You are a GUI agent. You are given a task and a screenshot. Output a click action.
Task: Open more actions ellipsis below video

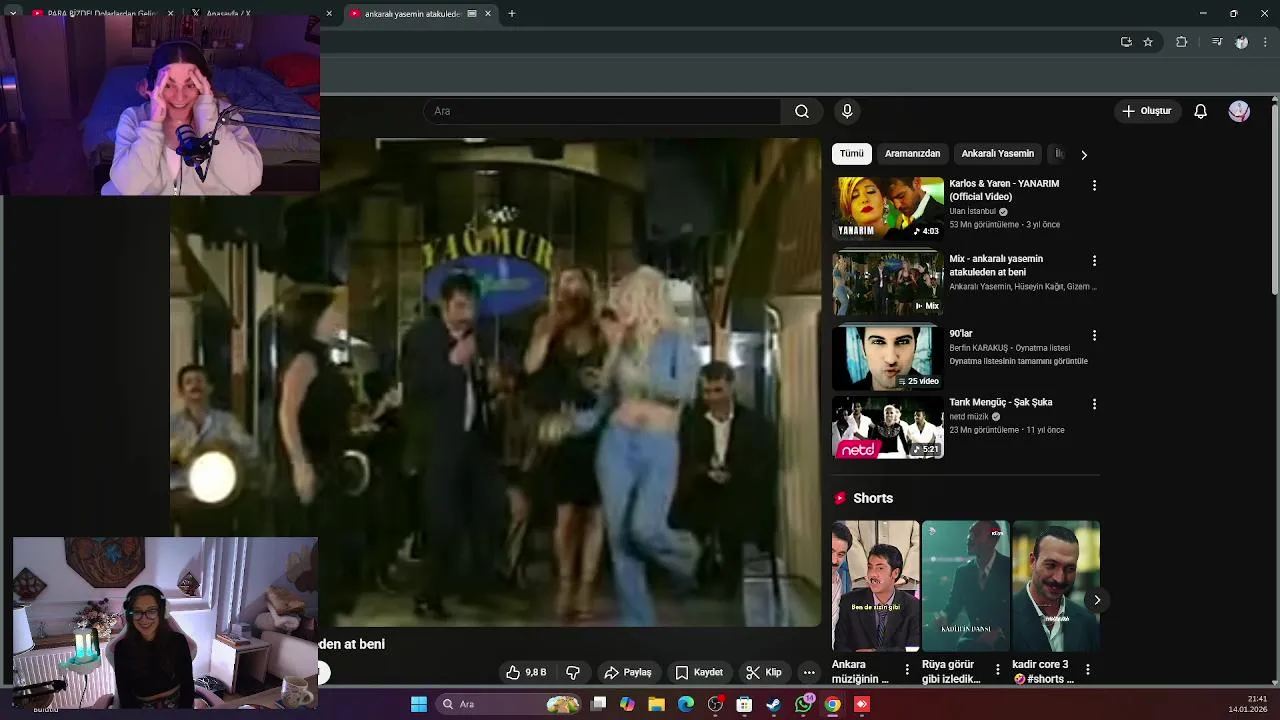(x=809, y=673)
